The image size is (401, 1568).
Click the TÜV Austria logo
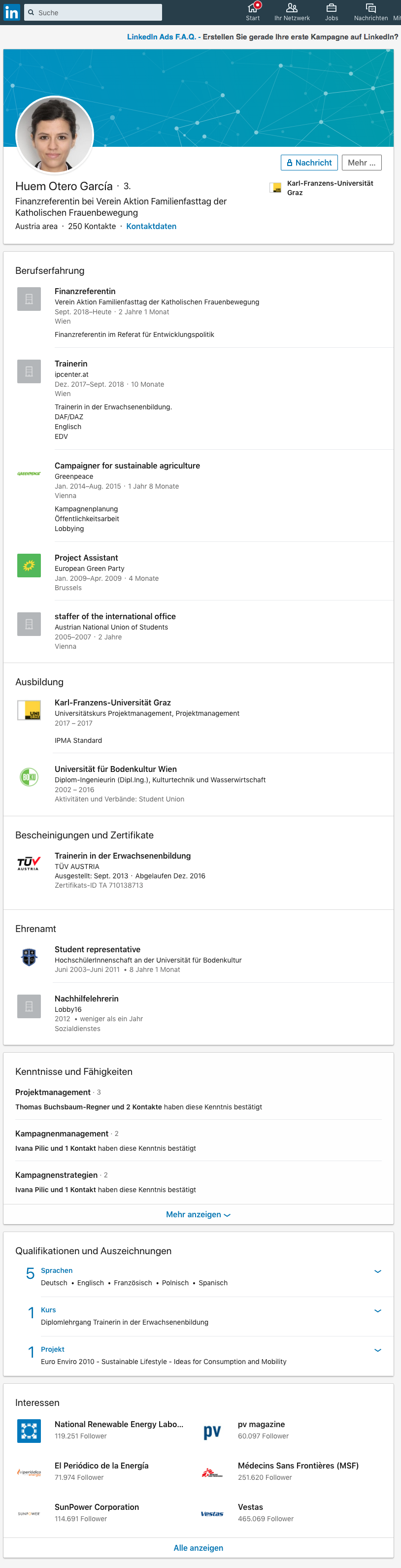pyautogui.click(x=29, y=863)
